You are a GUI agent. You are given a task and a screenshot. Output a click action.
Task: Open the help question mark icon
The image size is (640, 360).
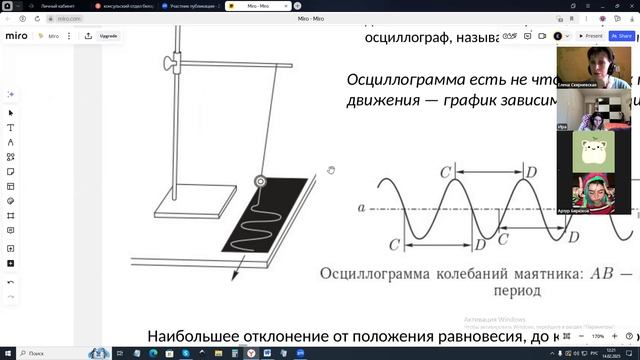[x=629, y=336]
